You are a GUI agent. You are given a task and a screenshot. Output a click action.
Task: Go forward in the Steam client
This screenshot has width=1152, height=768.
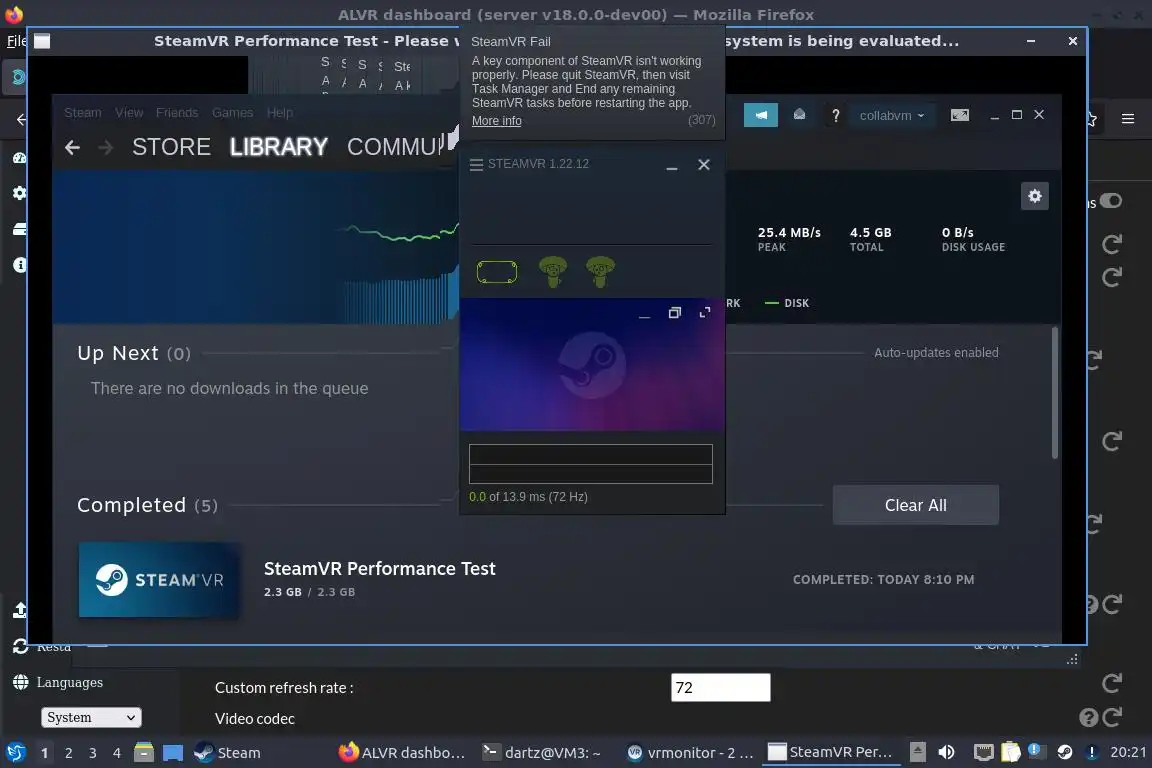click(106, 148)
